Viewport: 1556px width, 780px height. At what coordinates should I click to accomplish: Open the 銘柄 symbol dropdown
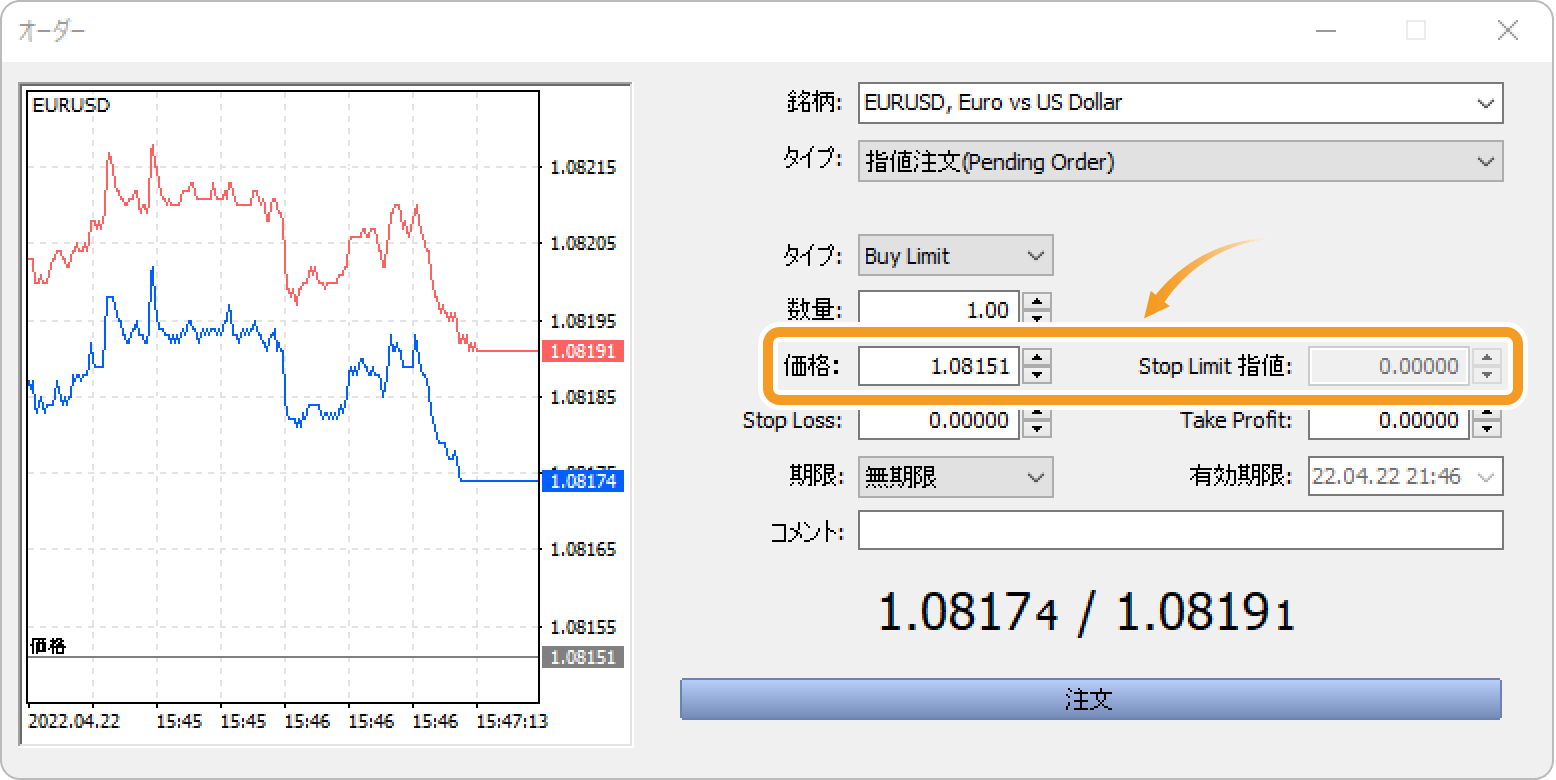pos(1180,103)
